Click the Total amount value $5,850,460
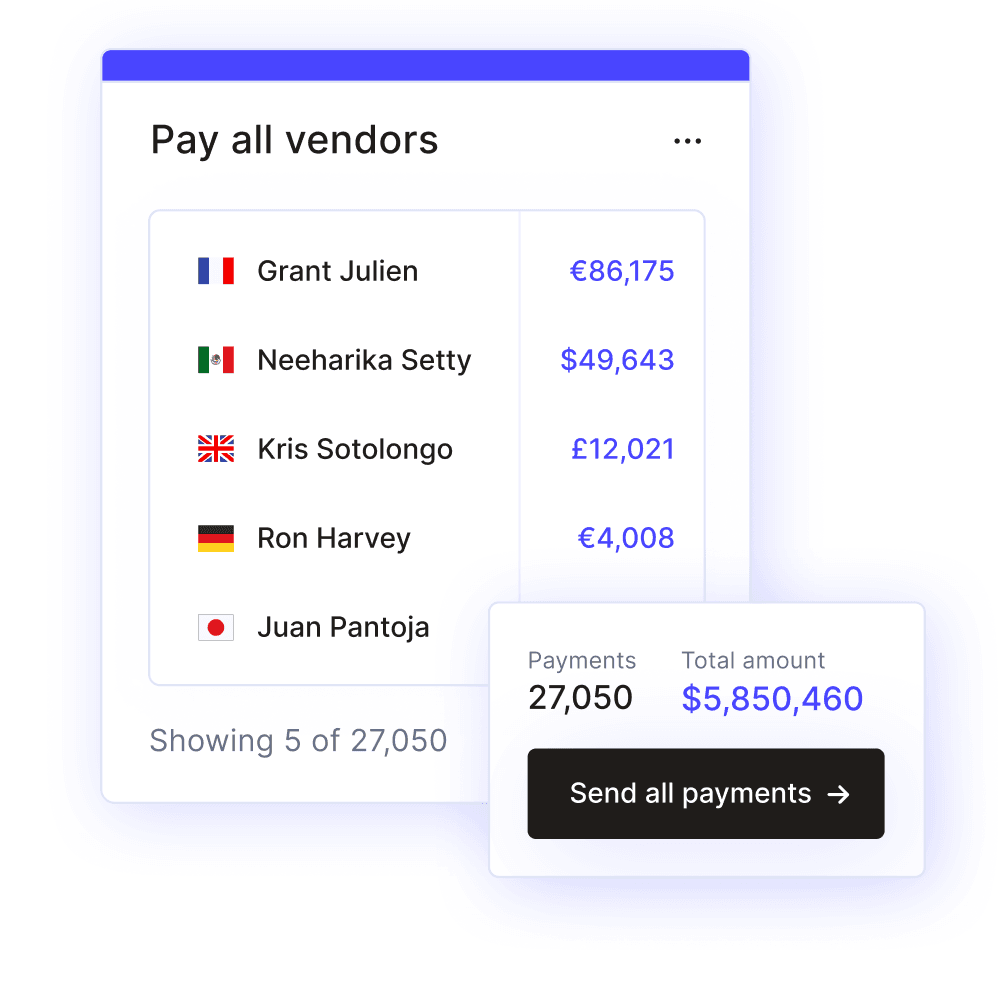1000x1000 pixels. (771, 698)
